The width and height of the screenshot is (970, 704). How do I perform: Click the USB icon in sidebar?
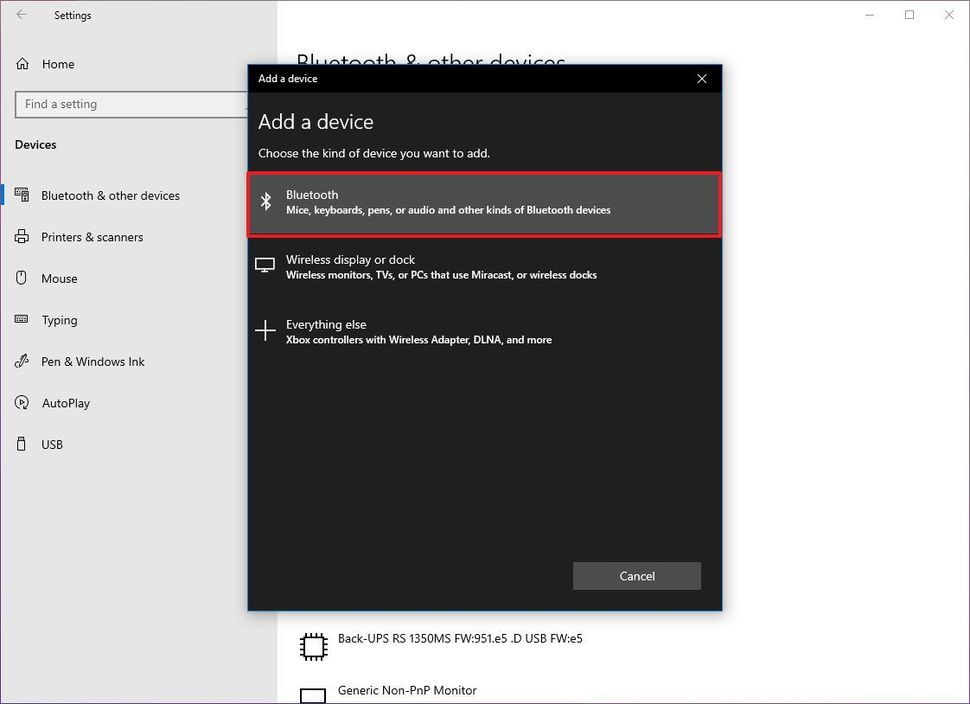click(x=22, y=444)
